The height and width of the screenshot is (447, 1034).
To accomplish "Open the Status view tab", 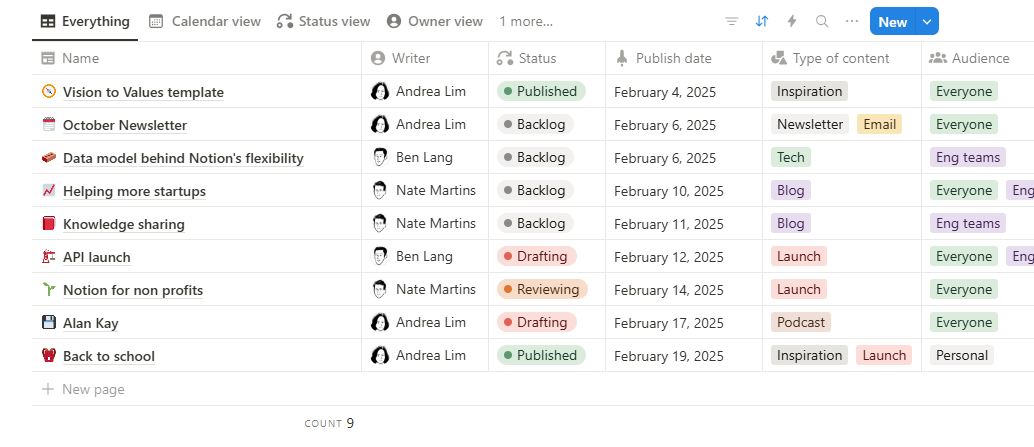I will (x=323, y=21).
